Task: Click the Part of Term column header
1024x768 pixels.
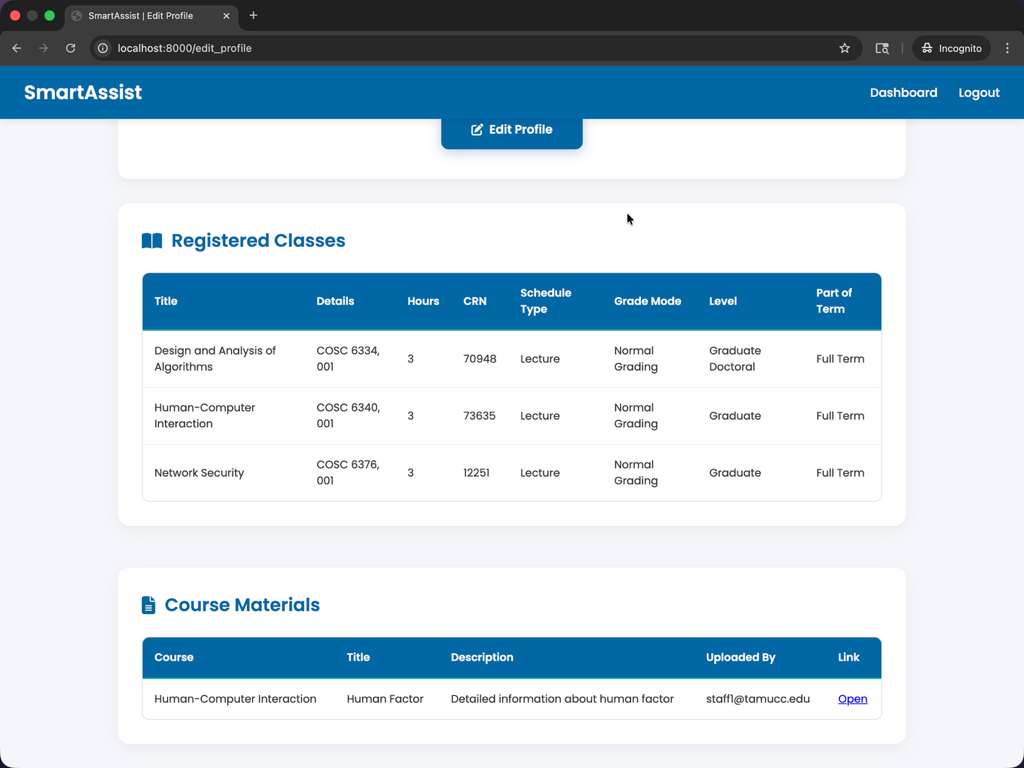Action: point(834,301)
